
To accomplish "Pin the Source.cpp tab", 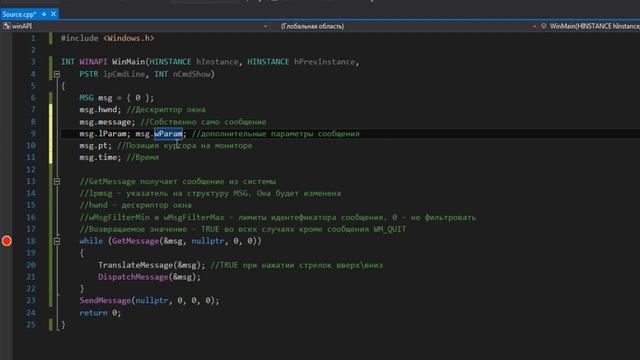I will (44, 14).
